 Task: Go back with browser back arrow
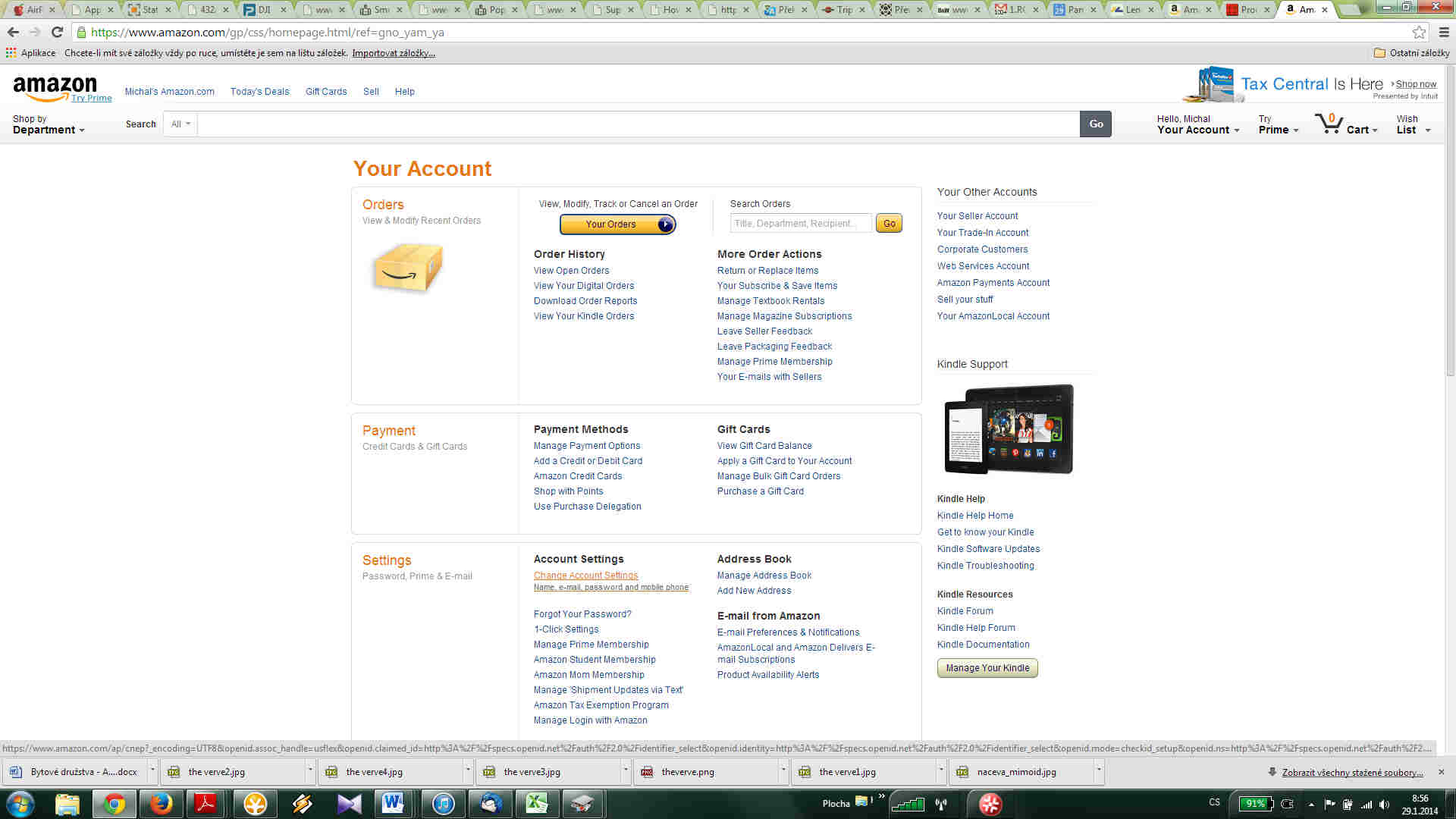click(x=13, y=32)
